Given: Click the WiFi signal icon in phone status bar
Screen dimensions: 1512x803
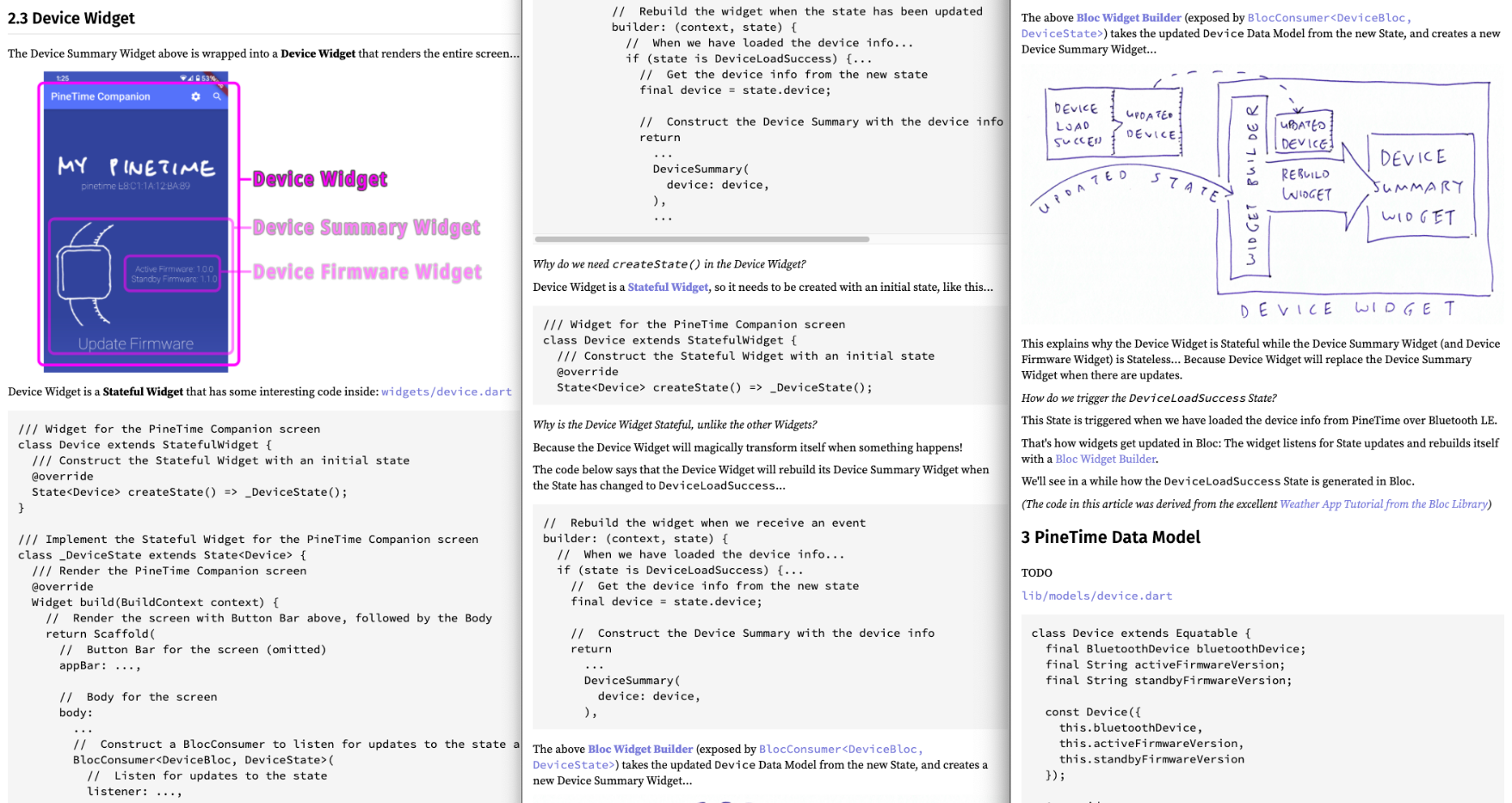Looking at the screenshot, I should [183, 78].
